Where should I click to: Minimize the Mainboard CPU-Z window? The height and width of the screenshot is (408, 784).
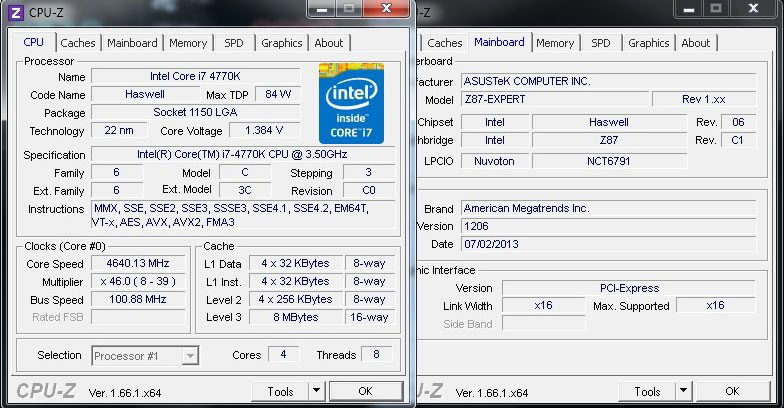tap(688, 9)
